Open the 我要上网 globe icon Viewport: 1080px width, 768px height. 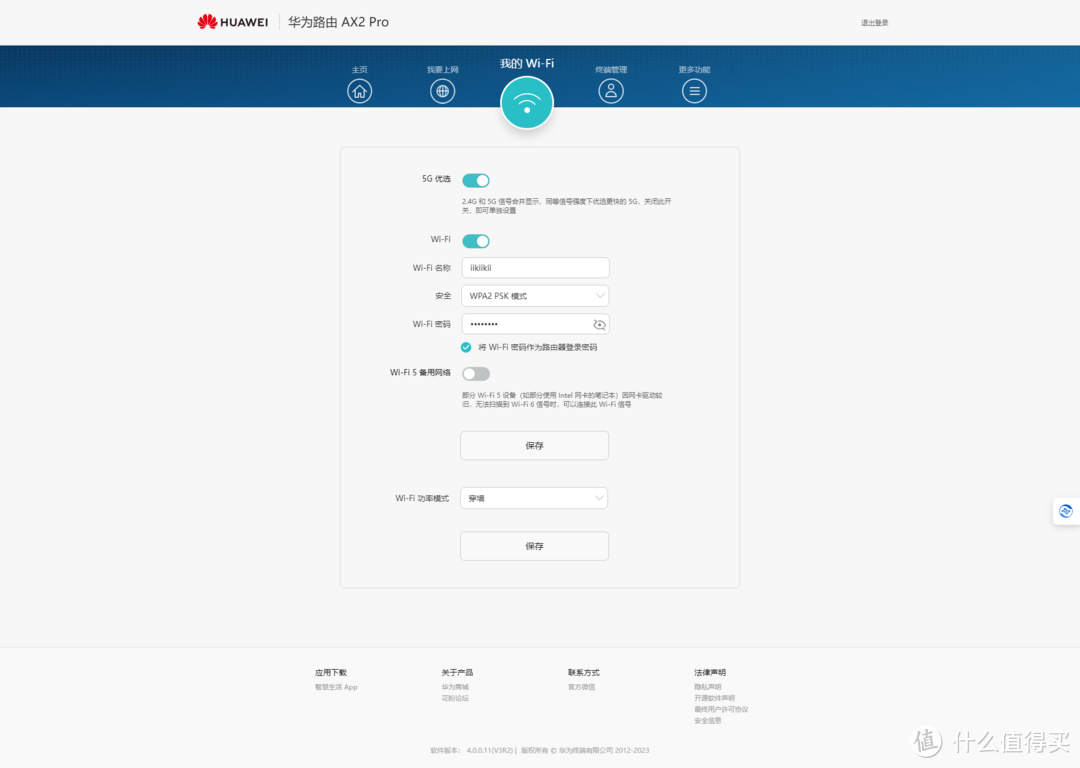pyautogui.click(x=442, y=91)
